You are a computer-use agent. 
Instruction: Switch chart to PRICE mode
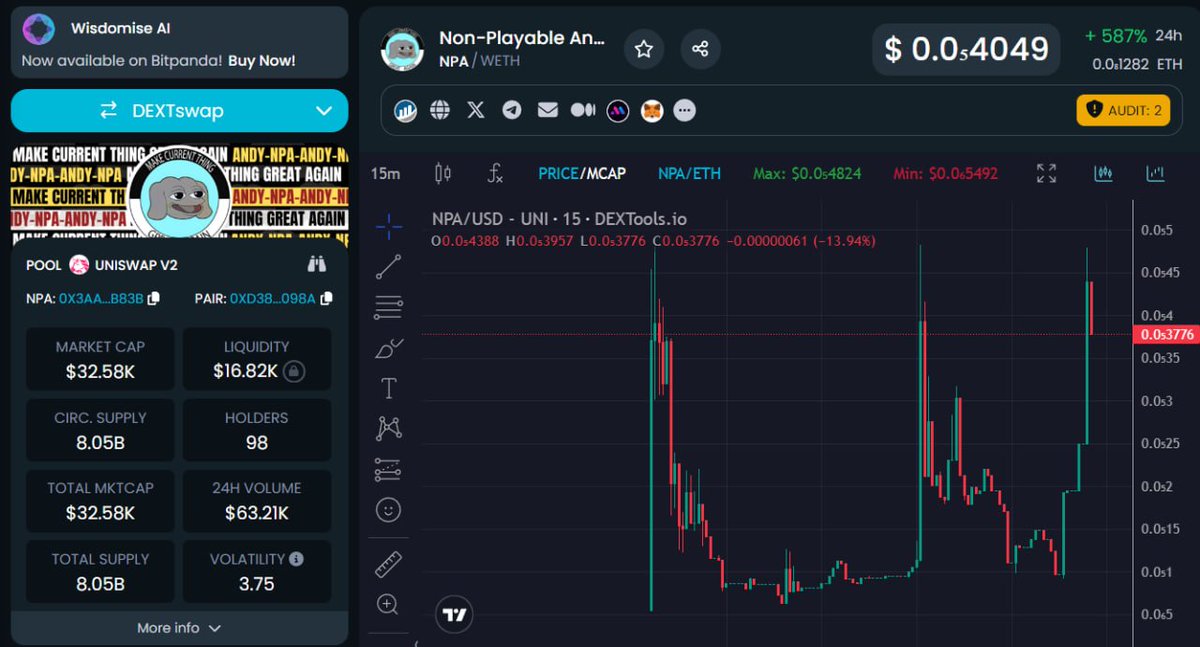coord(558,173)
